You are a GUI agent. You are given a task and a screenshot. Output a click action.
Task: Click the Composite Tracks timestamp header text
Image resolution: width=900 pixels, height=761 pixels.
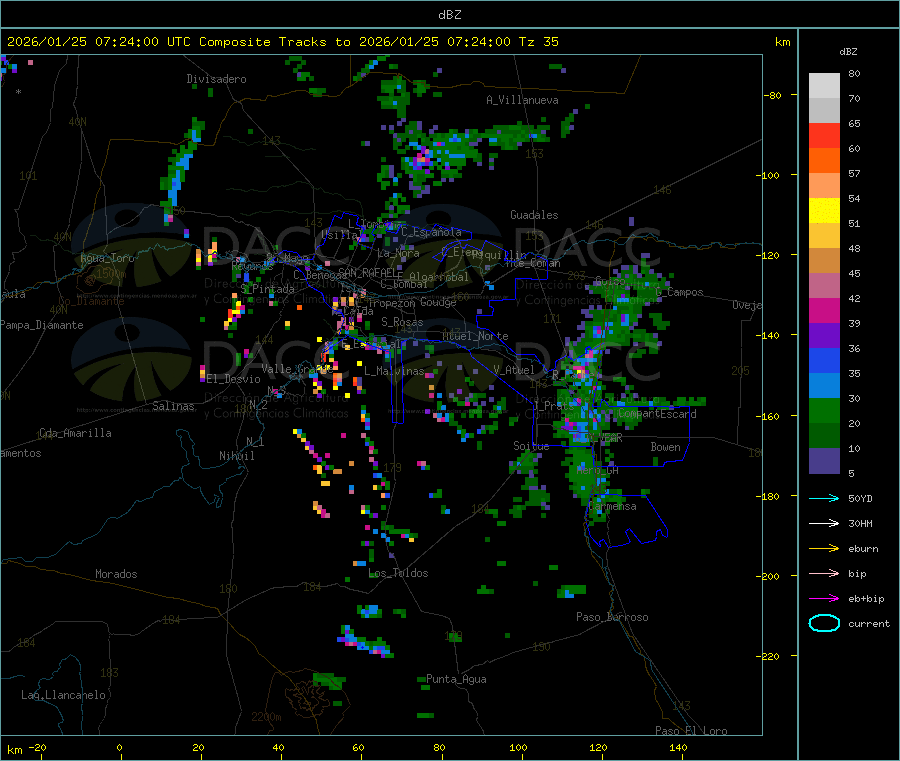click(282, 42)
